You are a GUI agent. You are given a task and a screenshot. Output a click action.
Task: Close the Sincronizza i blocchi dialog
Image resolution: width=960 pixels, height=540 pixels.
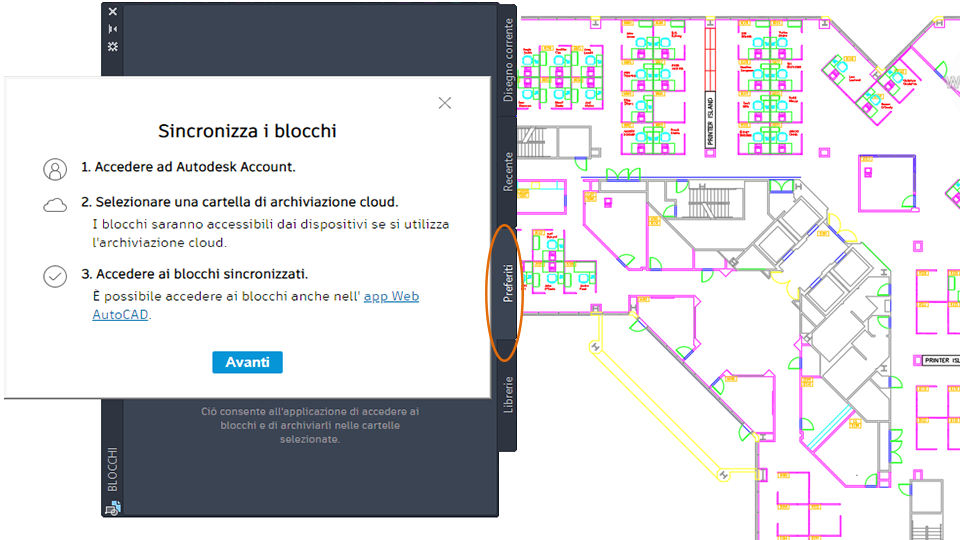445,103
